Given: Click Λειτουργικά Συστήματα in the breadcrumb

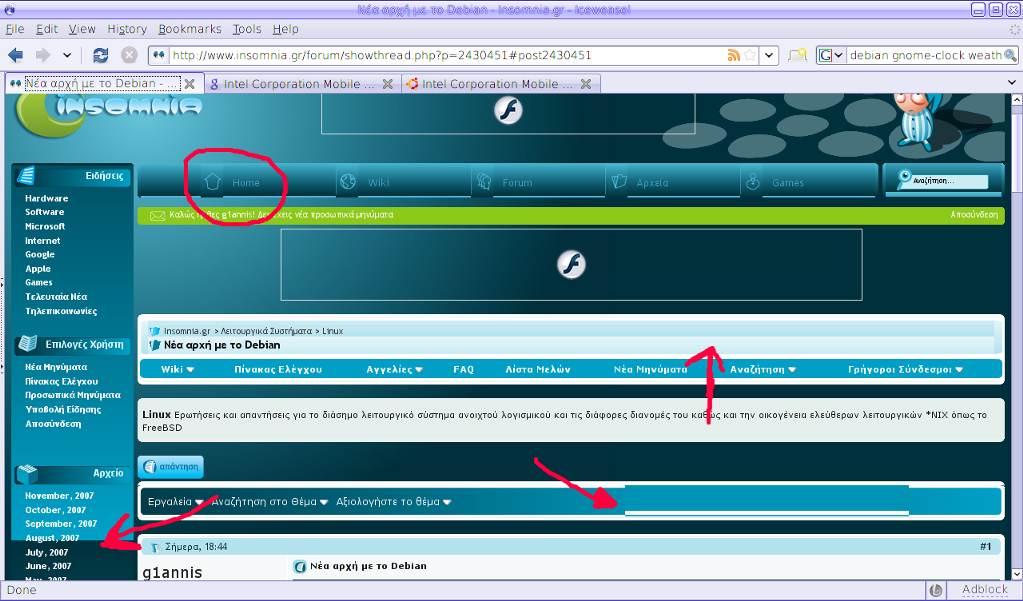Looking at the screenshot, I should pyautogui.click(x=266, y=331).
